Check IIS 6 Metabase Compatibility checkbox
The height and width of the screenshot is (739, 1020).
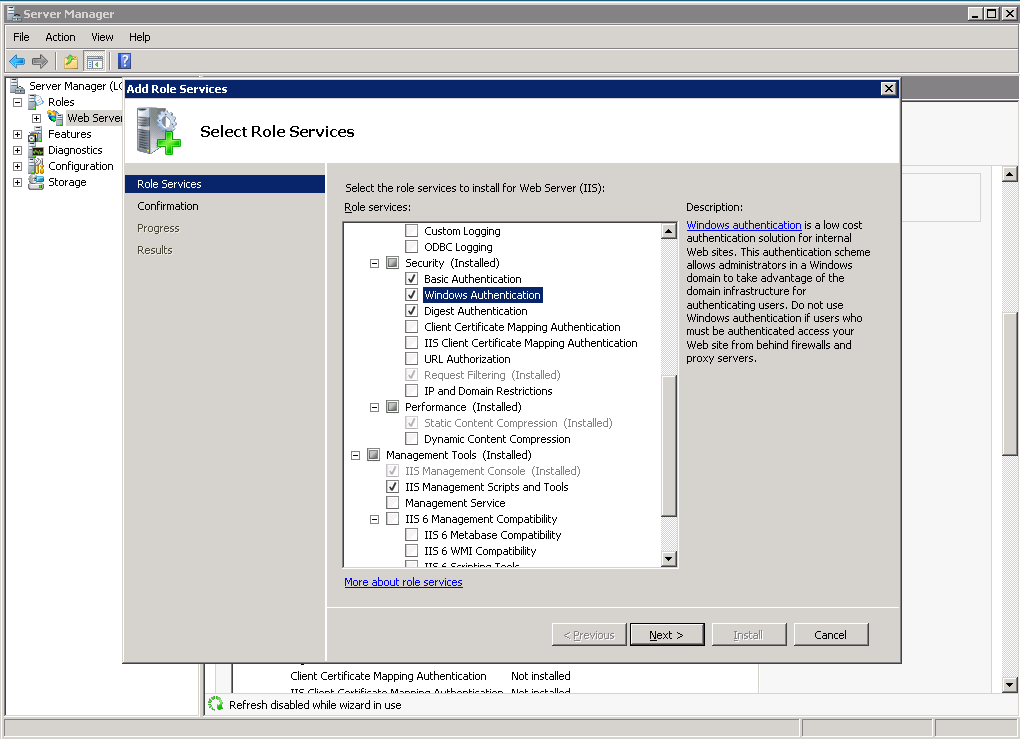click(411, 535)
